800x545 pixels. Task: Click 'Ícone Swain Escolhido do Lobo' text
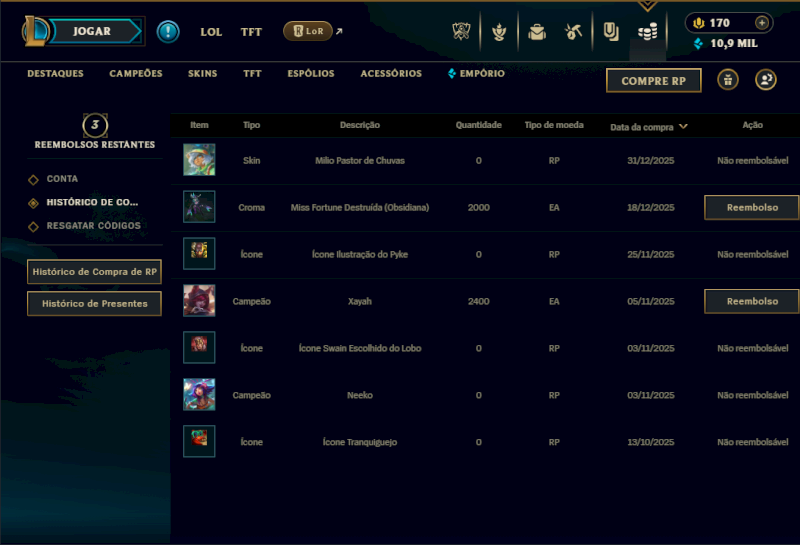tap(360, 349)
